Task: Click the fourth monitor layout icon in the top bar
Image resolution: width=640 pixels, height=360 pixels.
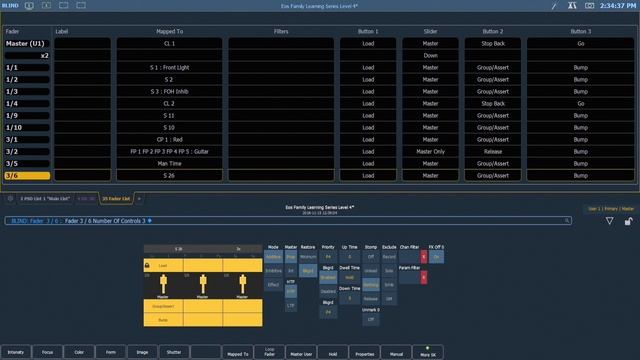Action: (x=81, y=6)
